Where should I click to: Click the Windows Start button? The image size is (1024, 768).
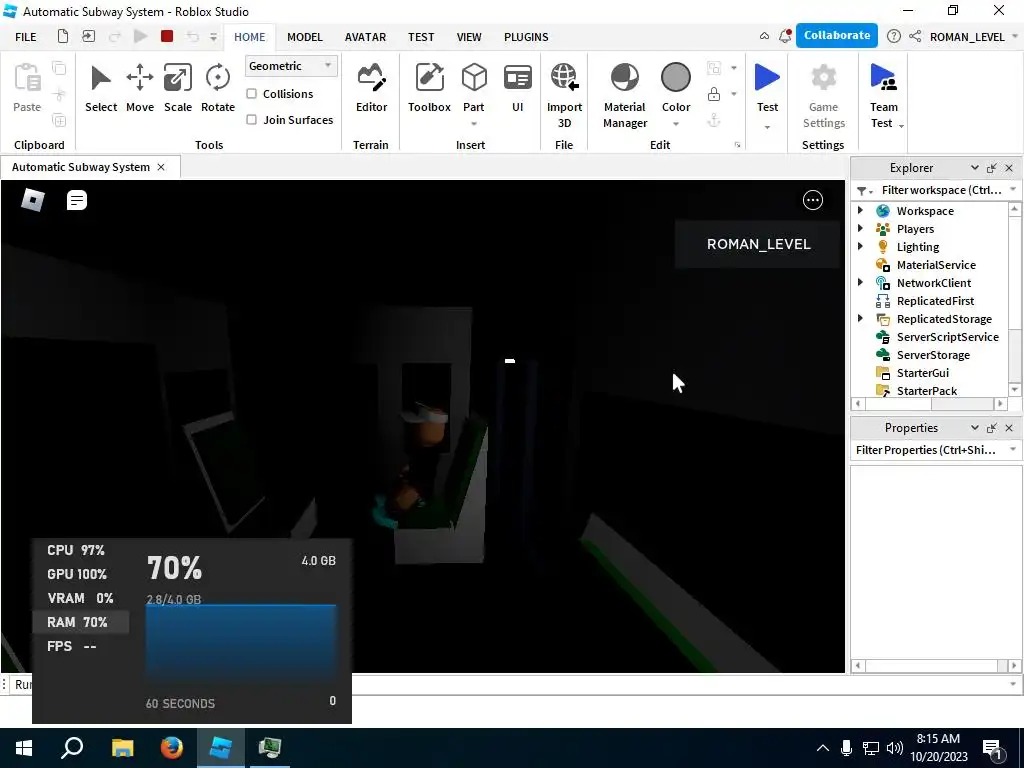24,747
